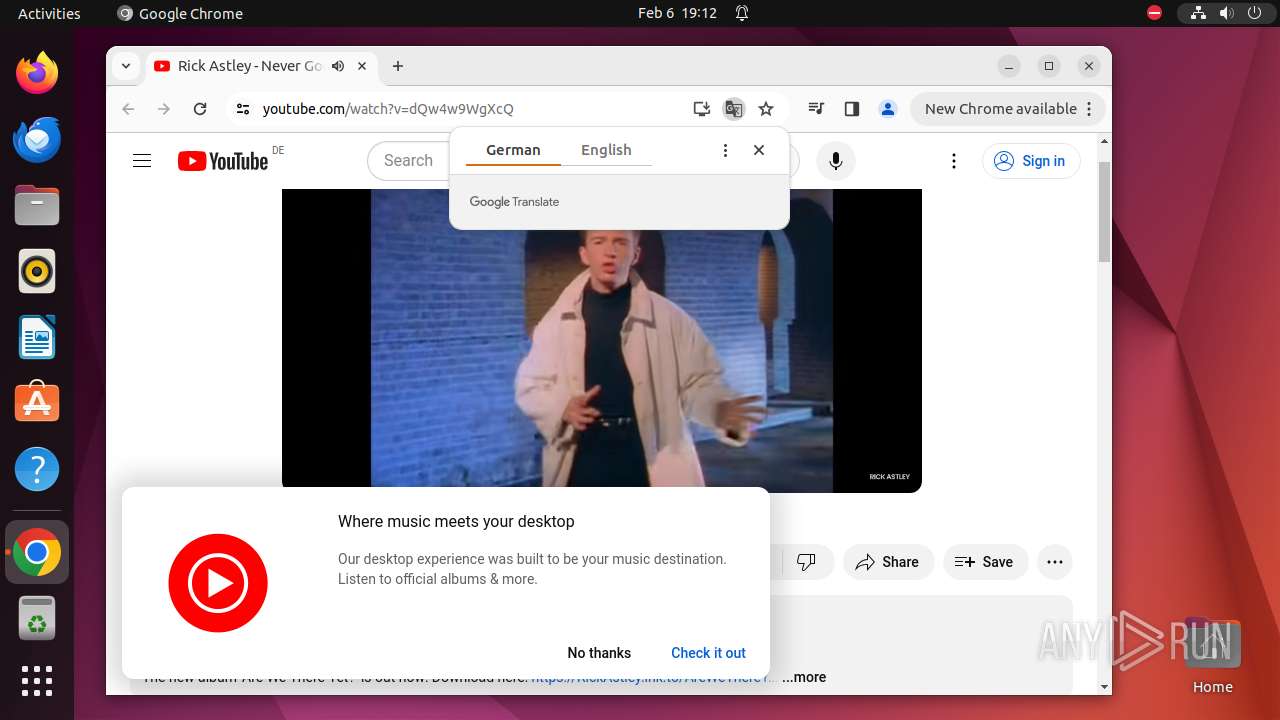Go back to the previous page

click(128, 109)
